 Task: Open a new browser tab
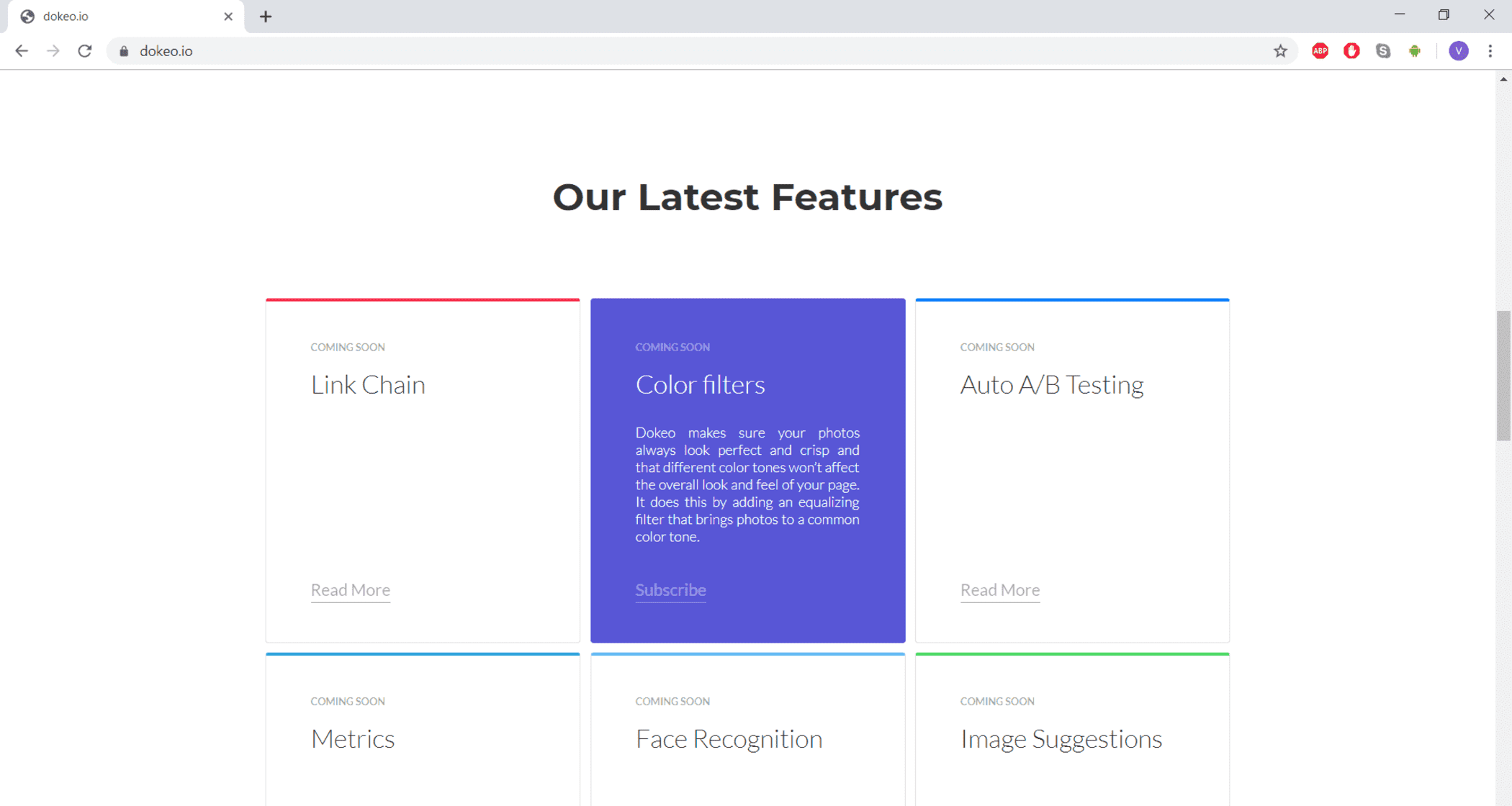(266, 17)
